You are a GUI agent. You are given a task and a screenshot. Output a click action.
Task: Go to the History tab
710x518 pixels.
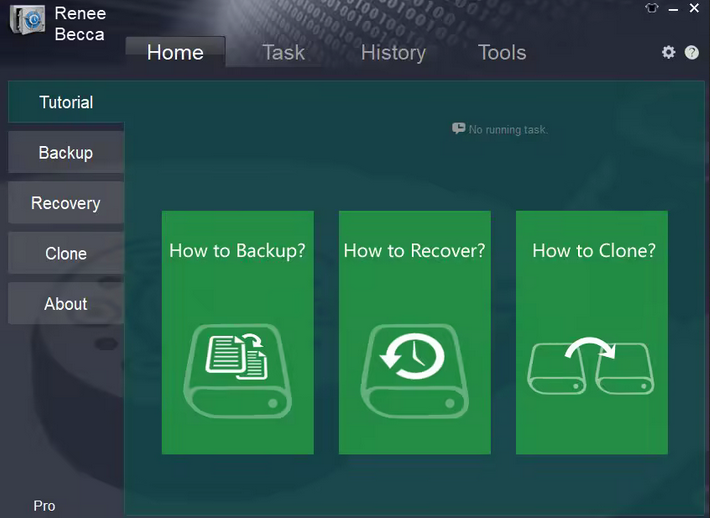click(393, 53)
